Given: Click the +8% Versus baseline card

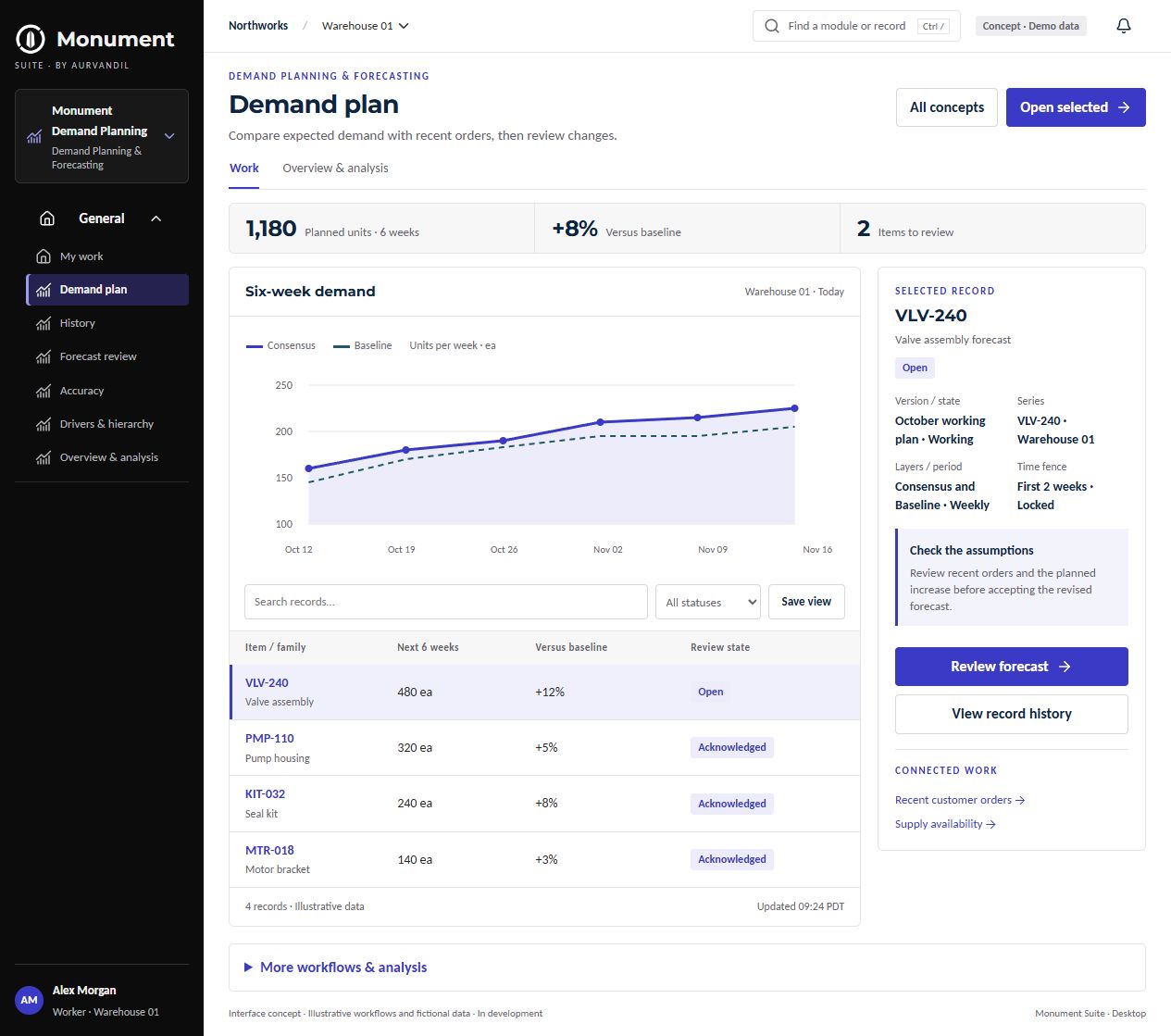Looking at the screenshot, I should coord(687,229).
